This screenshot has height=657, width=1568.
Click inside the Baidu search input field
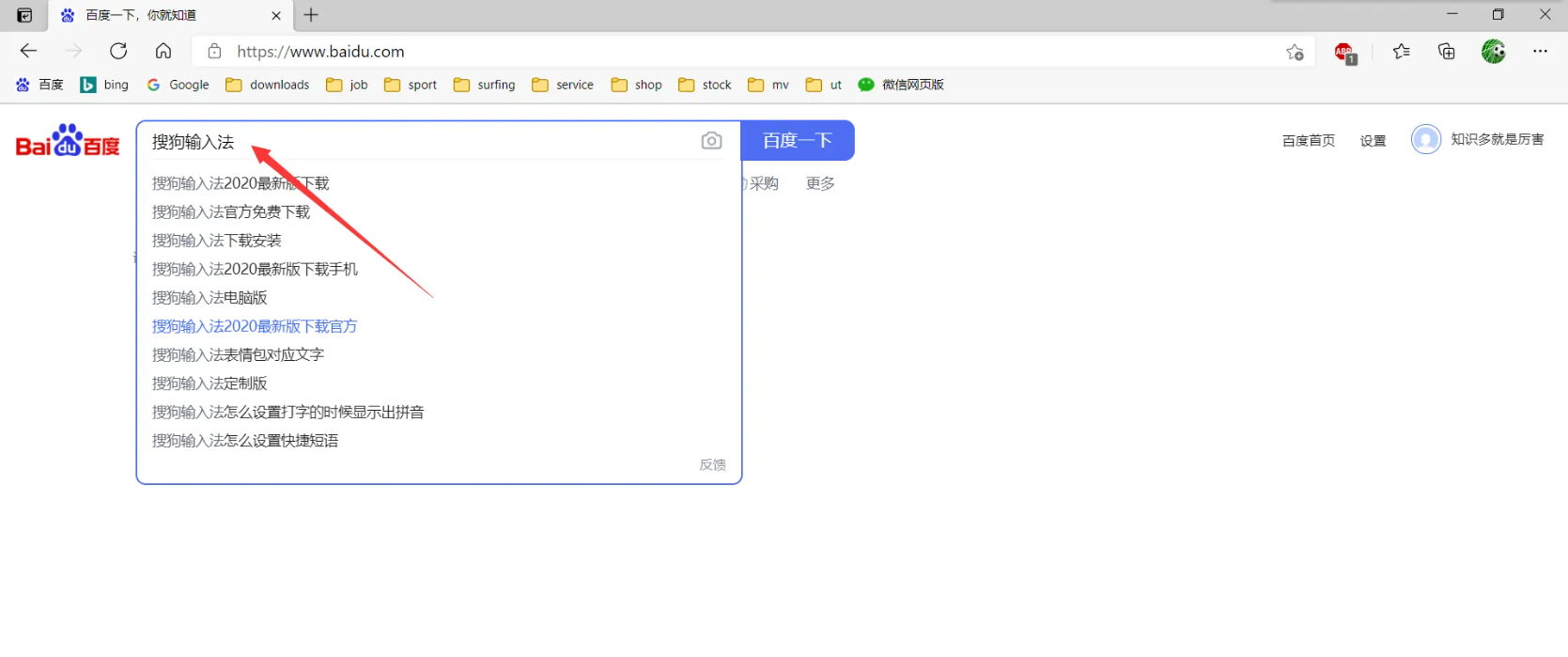[423, 142]
